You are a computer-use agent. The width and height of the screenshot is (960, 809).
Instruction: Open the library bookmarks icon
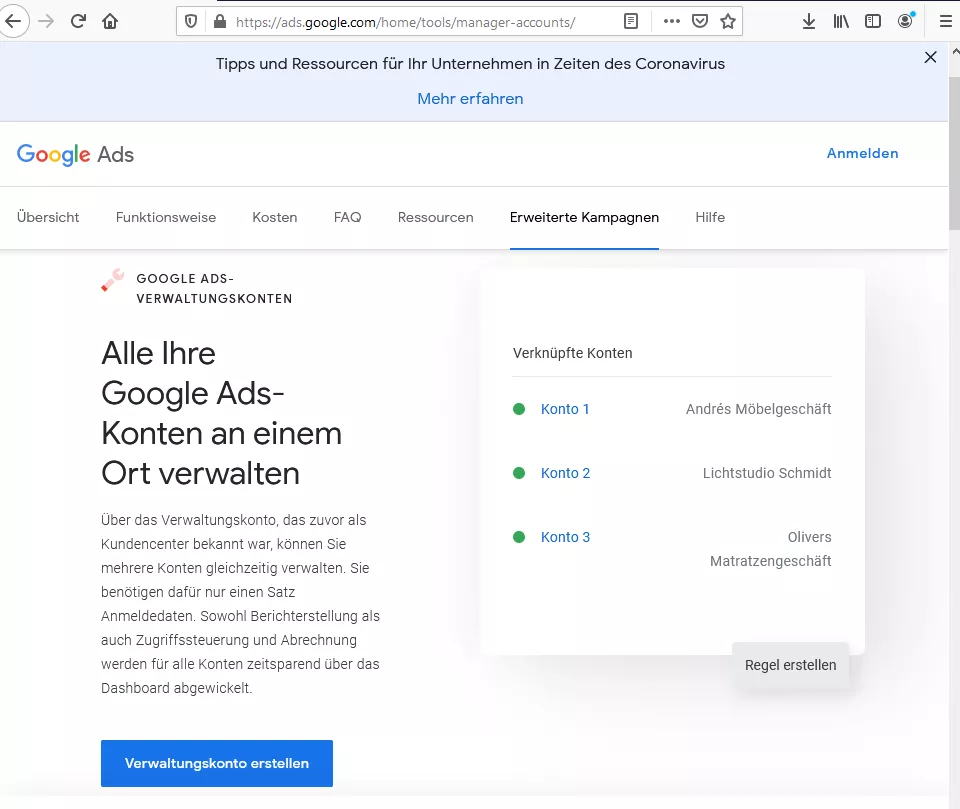(841, 21)
